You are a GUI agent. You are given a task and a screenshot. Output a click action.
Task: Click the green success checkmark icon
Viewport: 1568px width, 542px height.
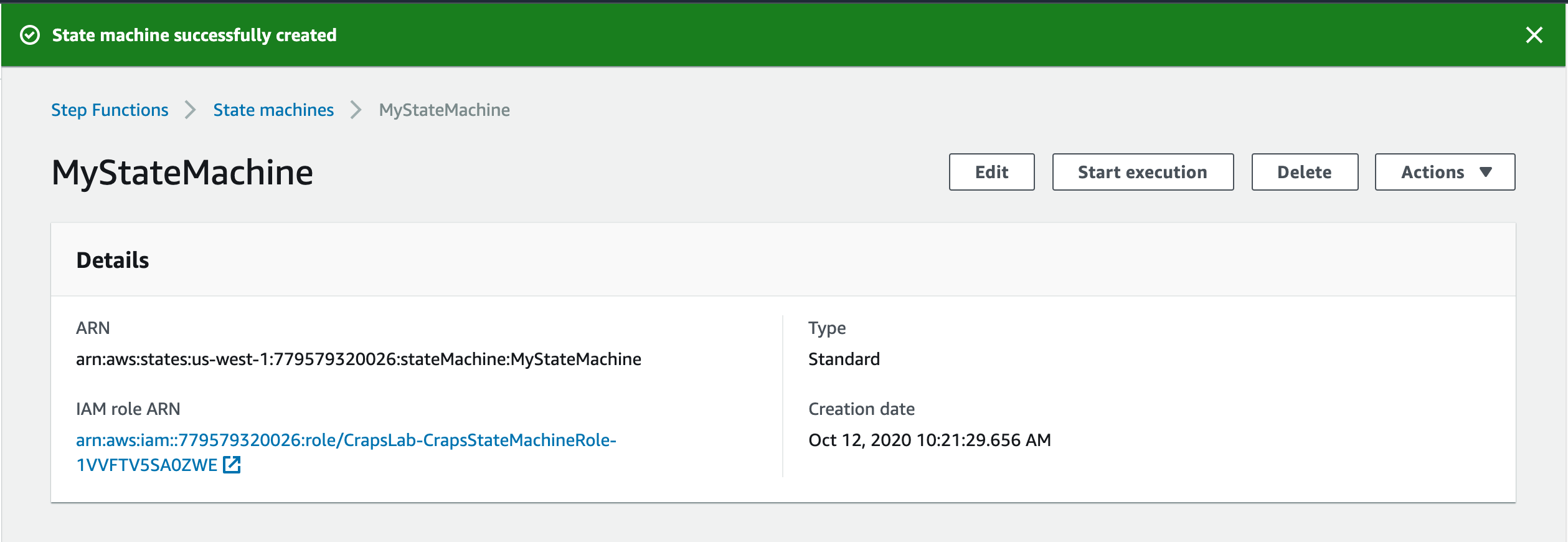click(30, 35)
